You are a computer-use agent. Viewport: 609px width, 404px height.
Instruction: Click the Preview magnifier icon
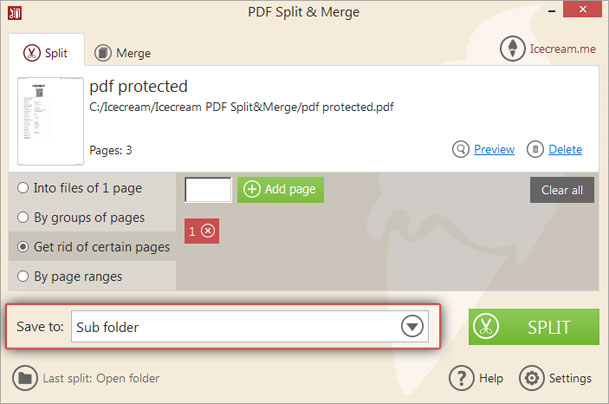461,149
